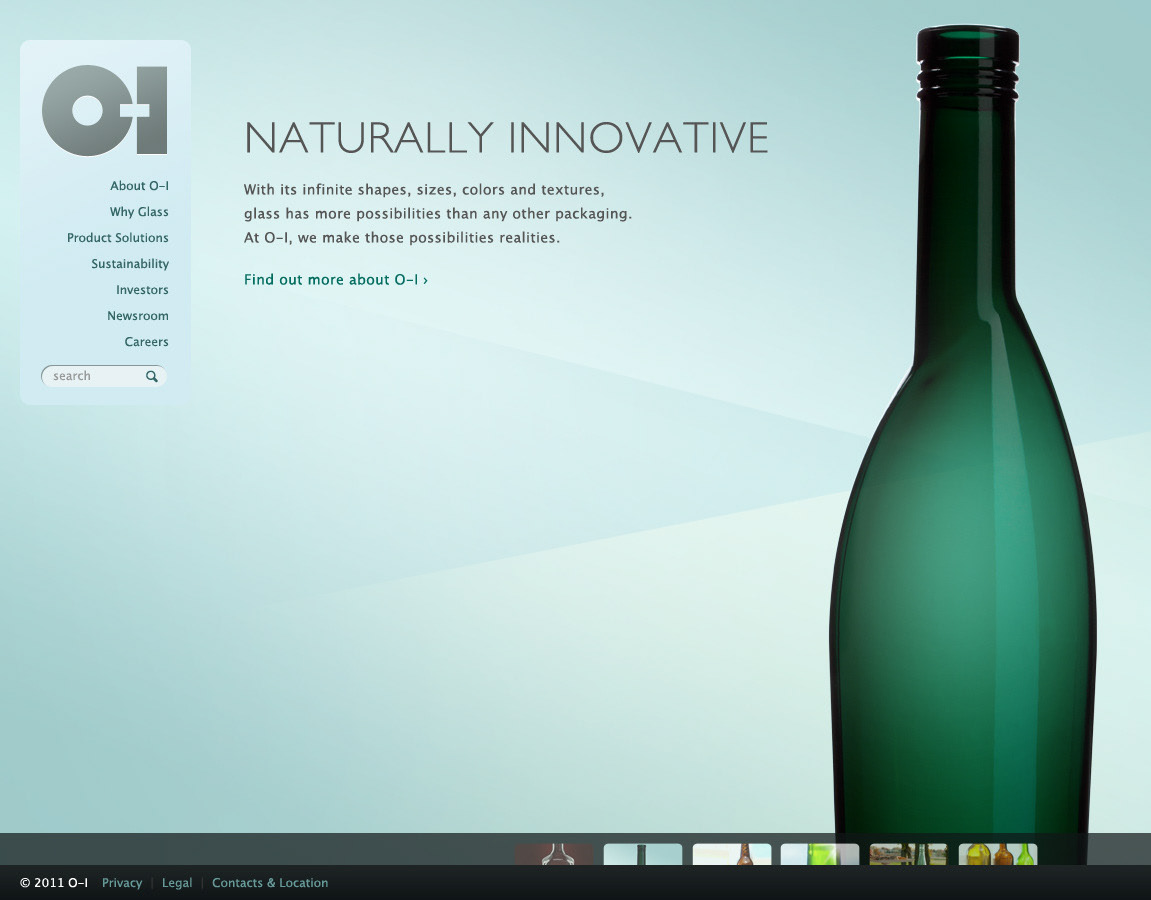Select the yellow, amber and green bottles thumbnail
1151x900 pixels.
click(x=998, y=854)
